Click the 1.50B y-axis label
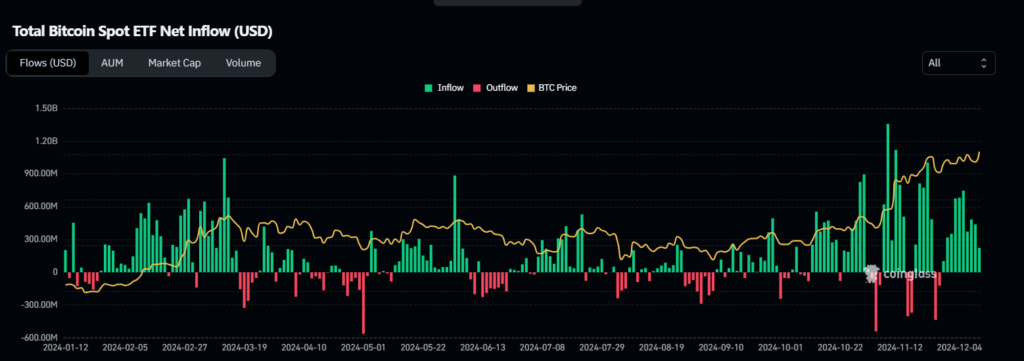1024x361 pixels. click(47, 108)
